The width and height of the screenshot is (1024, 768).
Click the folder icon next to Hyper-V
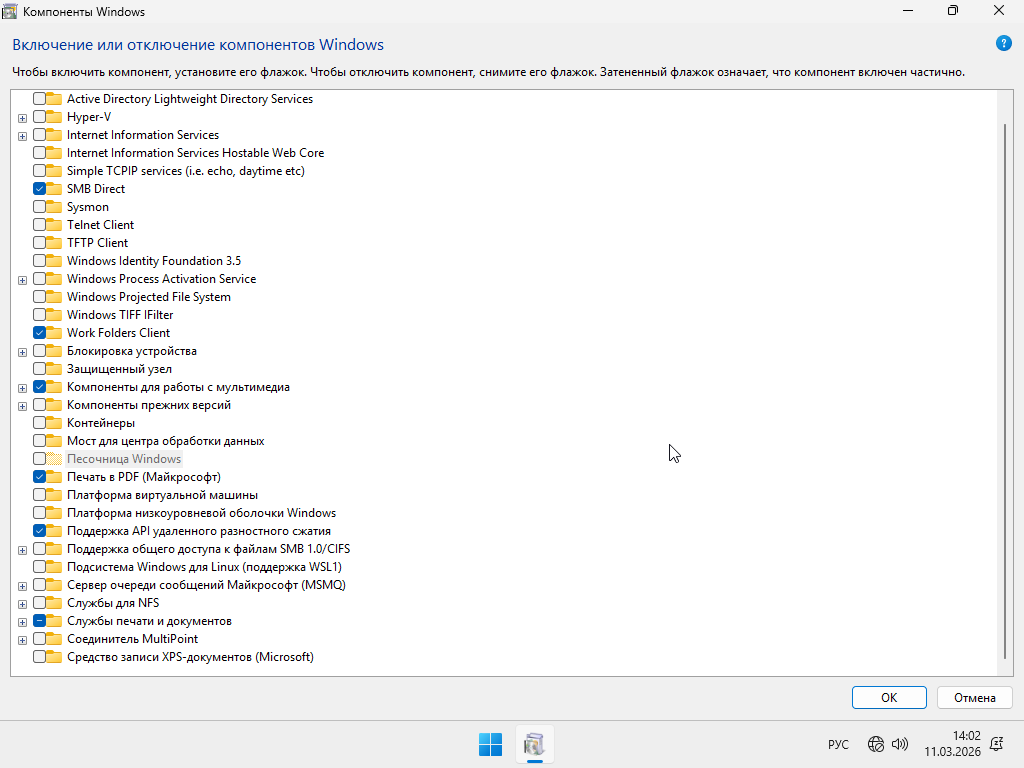pos(55,117)
